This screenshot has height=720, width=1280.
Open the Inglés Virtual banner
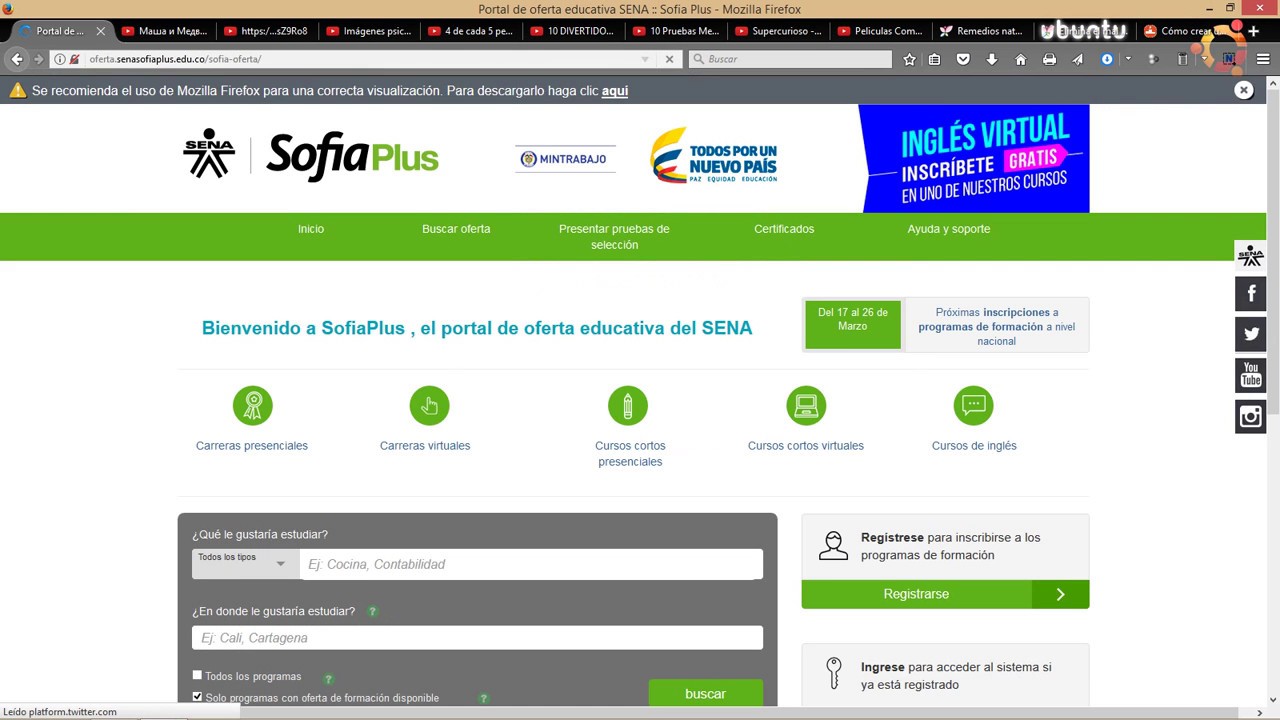click(974, 158)
